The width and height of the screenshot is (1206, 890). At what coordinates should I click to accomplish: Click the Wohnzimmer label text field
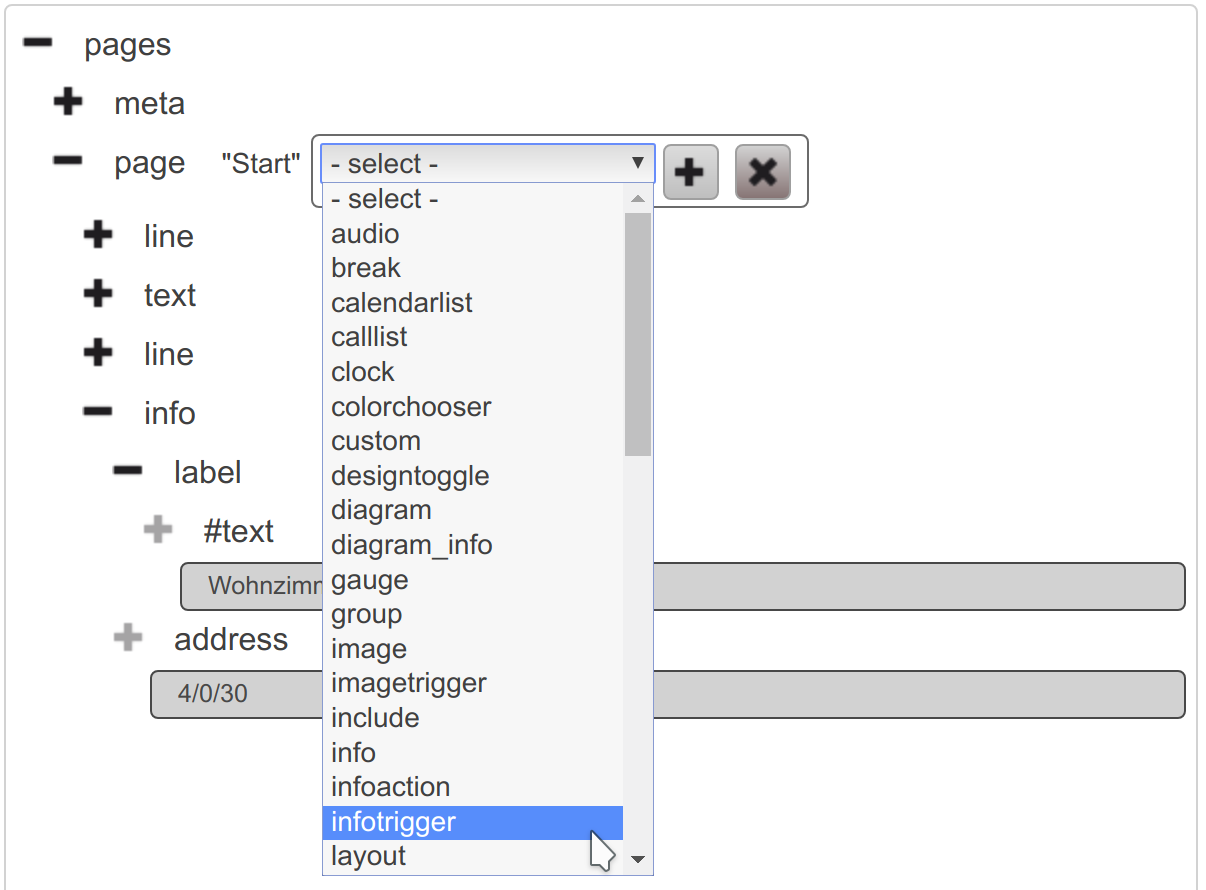point(920,586)
